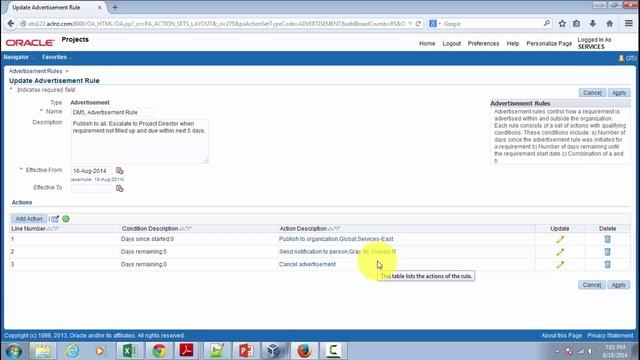Image resolution: width=640 pixels, height=360 pixels.
Task: Click the Oracle logo
Action: click(x=30, y=42)
